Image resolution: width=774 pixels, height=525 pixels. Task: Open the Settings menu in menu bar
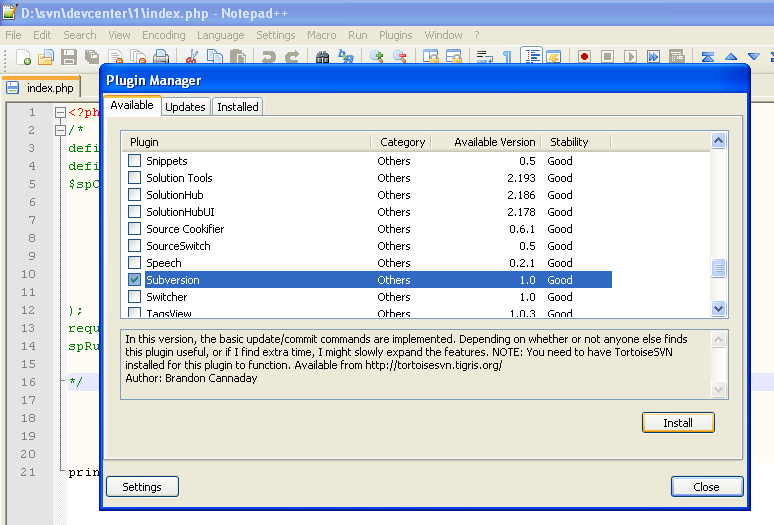(275, 35)
